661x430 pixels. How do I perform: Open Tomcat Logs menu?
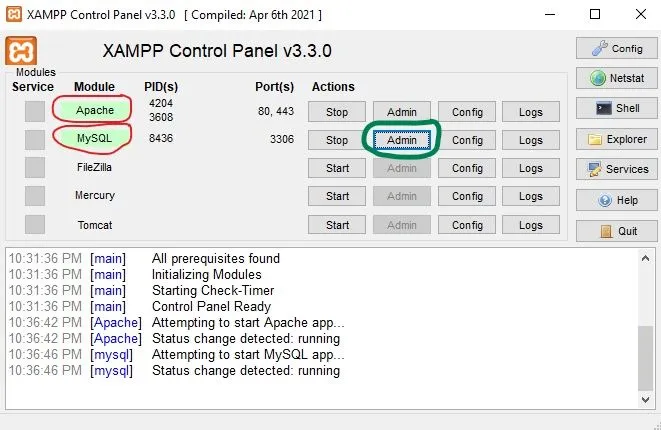click(531, 225)
